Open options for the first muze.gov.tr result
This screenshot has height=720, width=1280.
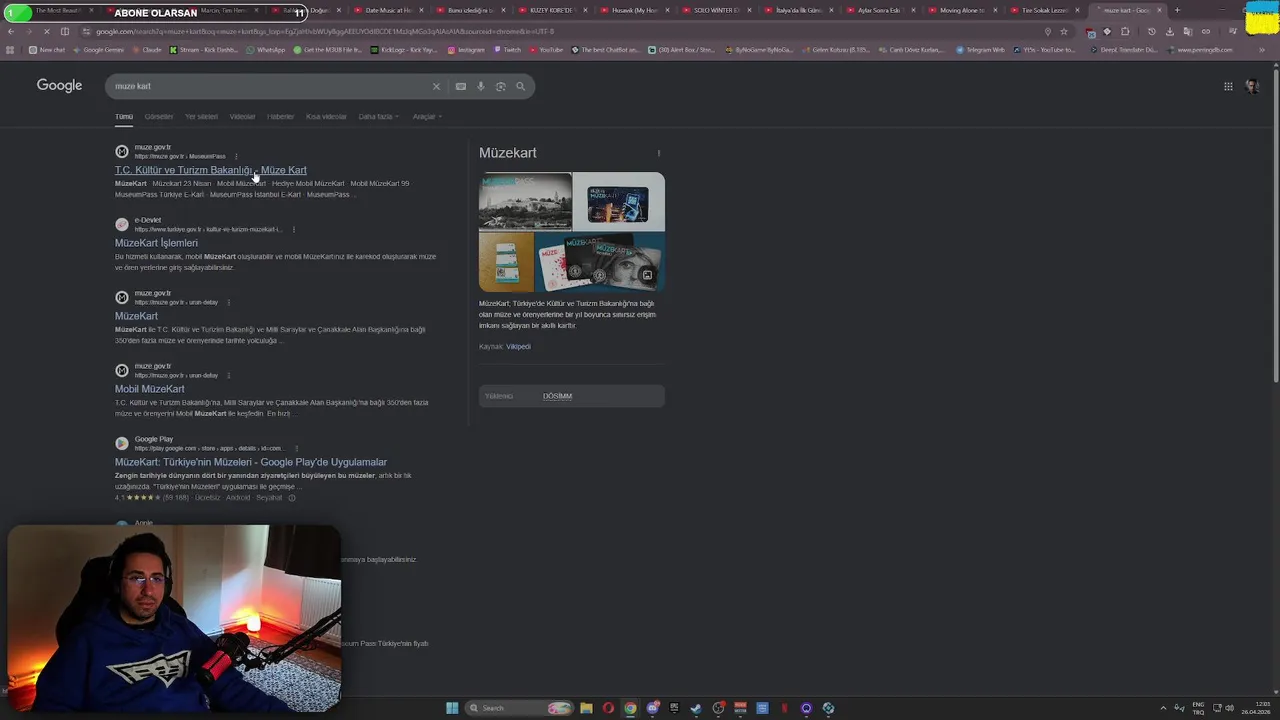[x=236, y=156]
